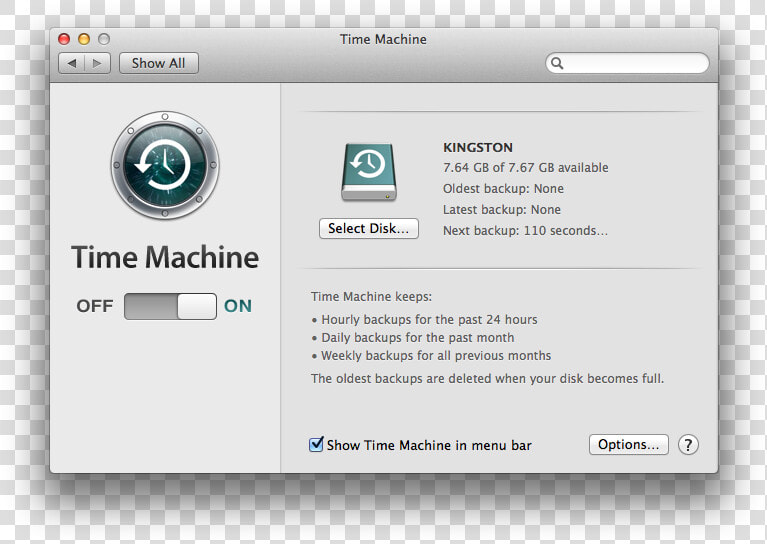The width and height of the screenshot is (767, 544).
Task: Toggle the Time Machine OFF/ON switch
Action: click(170, 306)
